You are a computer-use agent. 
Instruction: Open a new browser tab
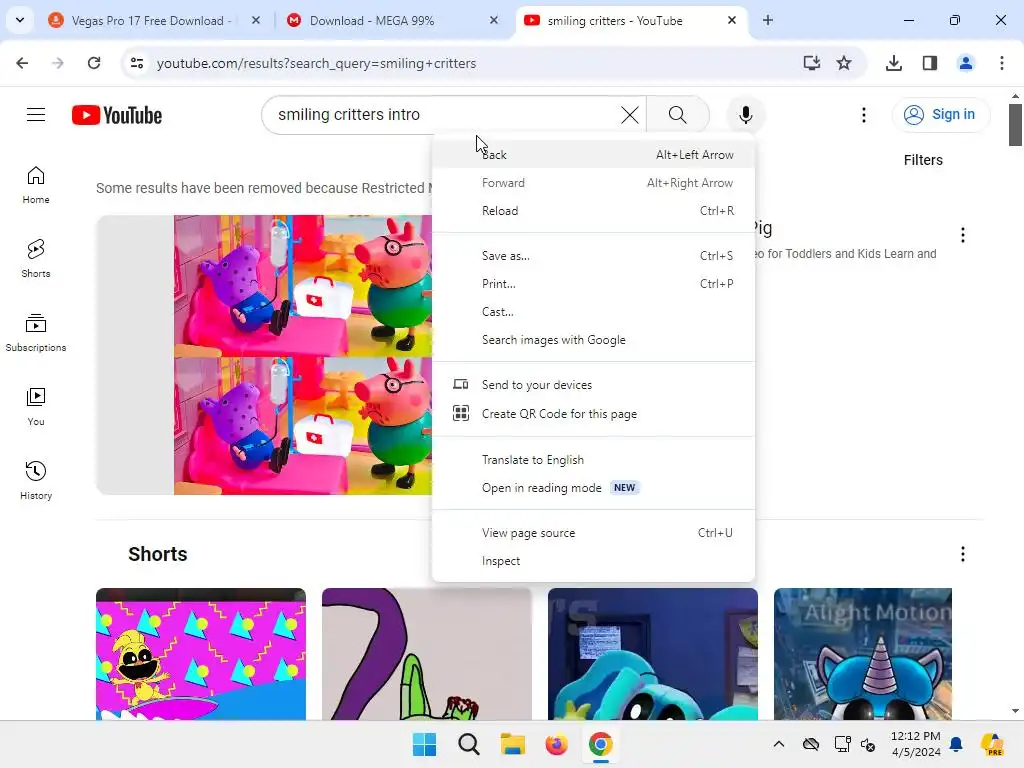tap(768, 20)
